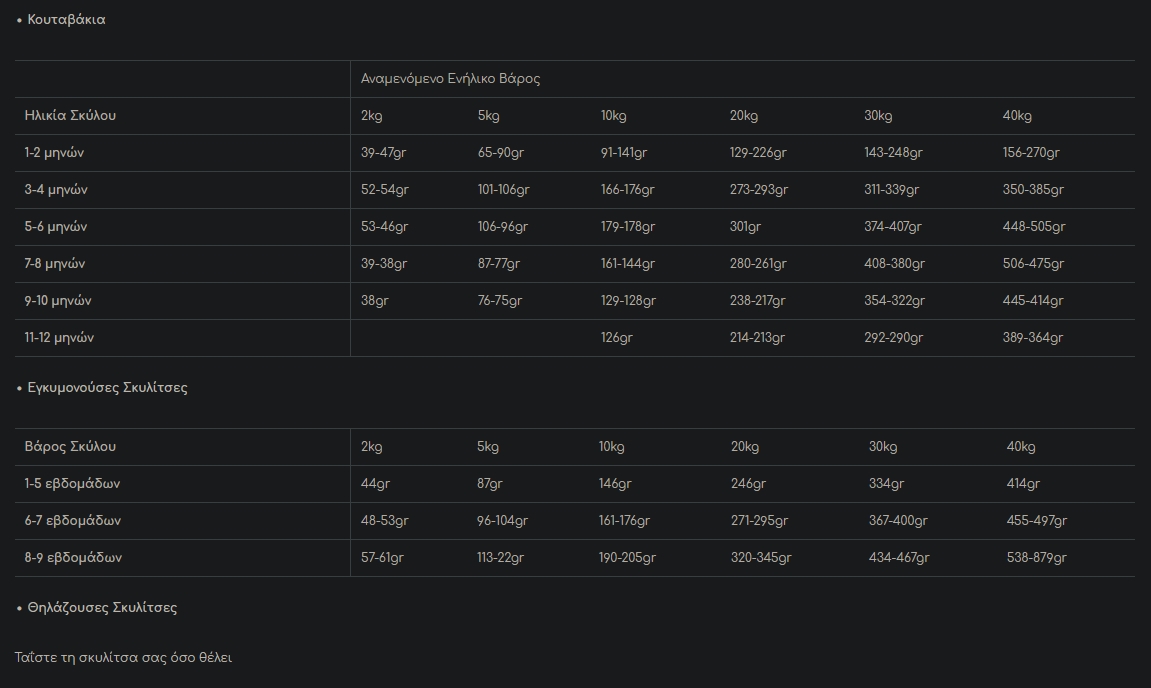Click the 6-7 εβδομάδων row label

point(73,521)
